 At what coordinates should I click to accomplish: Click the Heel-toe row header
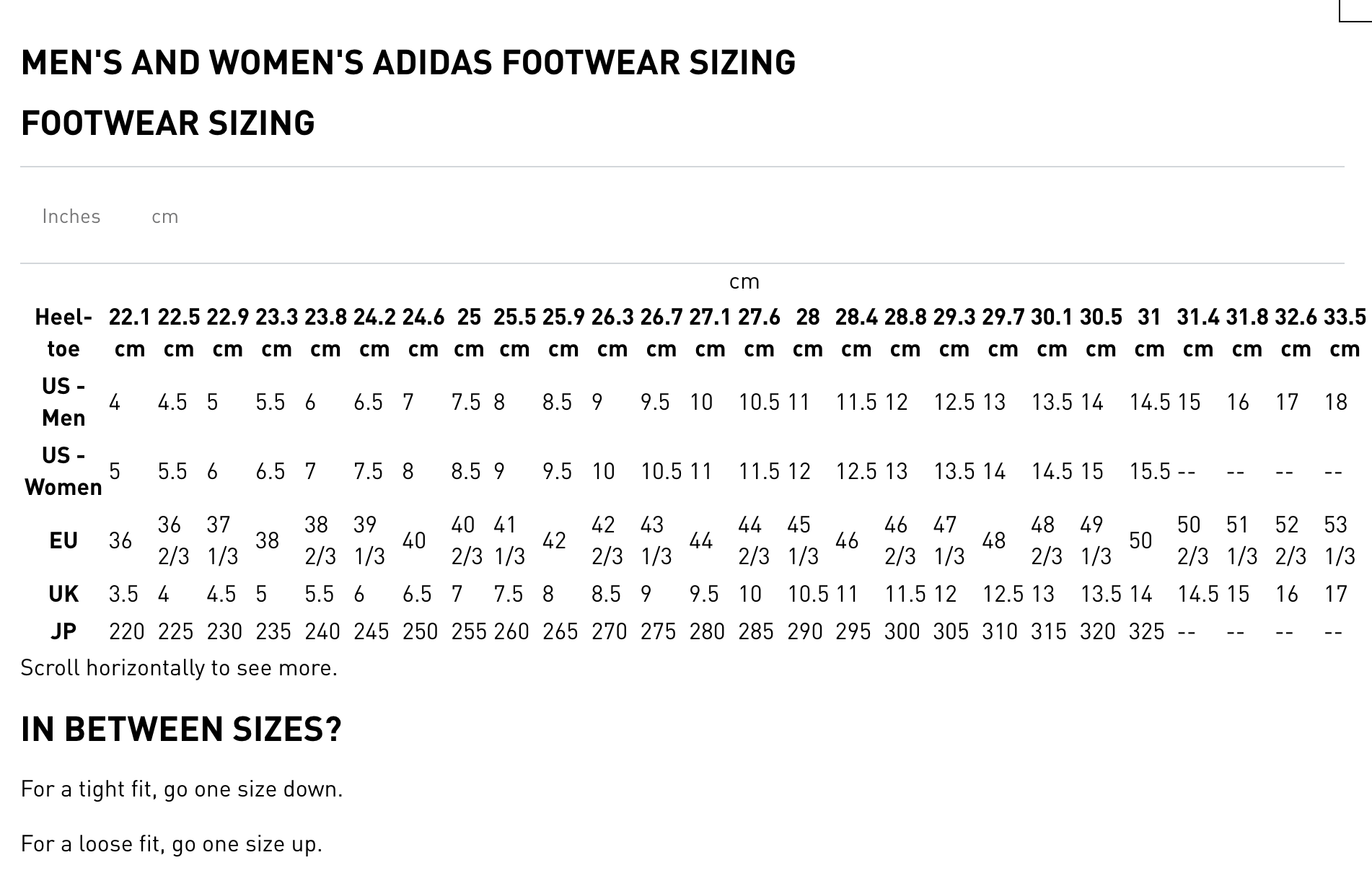[63, 333]
